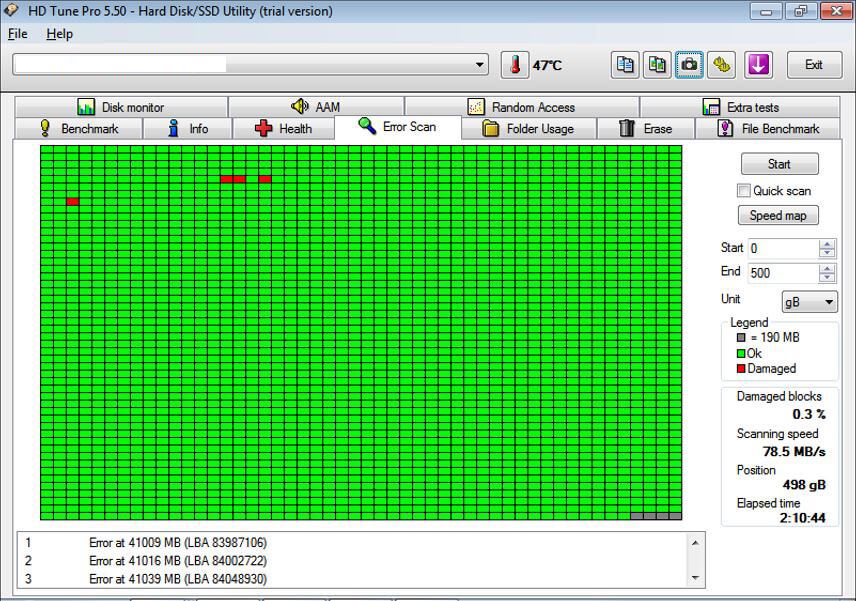Select the Error Scan tab
This screenshot has width=856, height=601.
point(397,127)
